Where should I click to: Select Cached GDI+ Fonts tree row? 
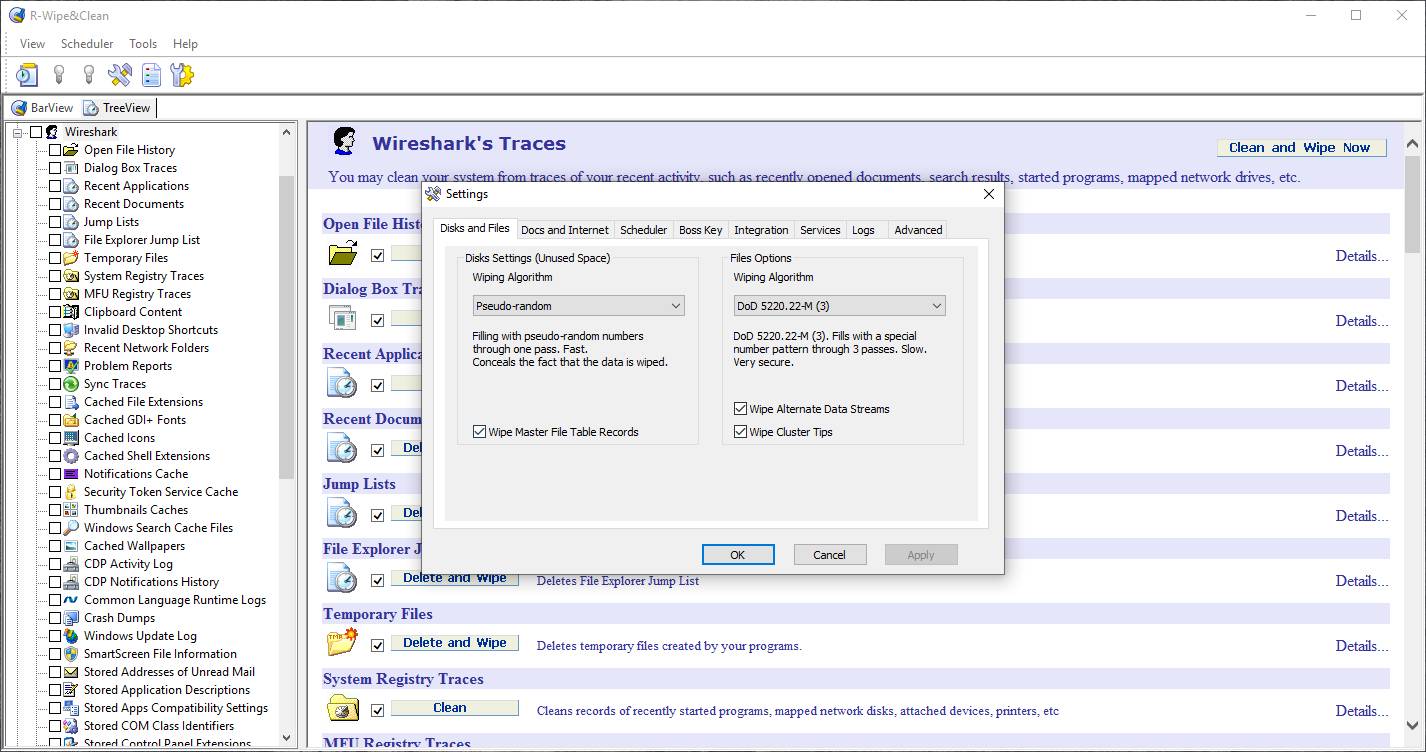coord(135,420)
